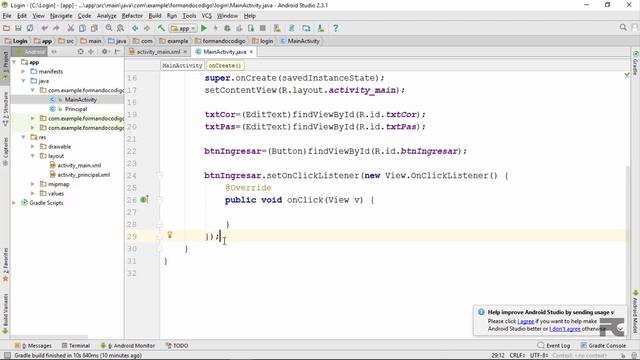Screen dimensions: 640x360
Task: Open the Refactor menu
Action: tap(132, 16)
